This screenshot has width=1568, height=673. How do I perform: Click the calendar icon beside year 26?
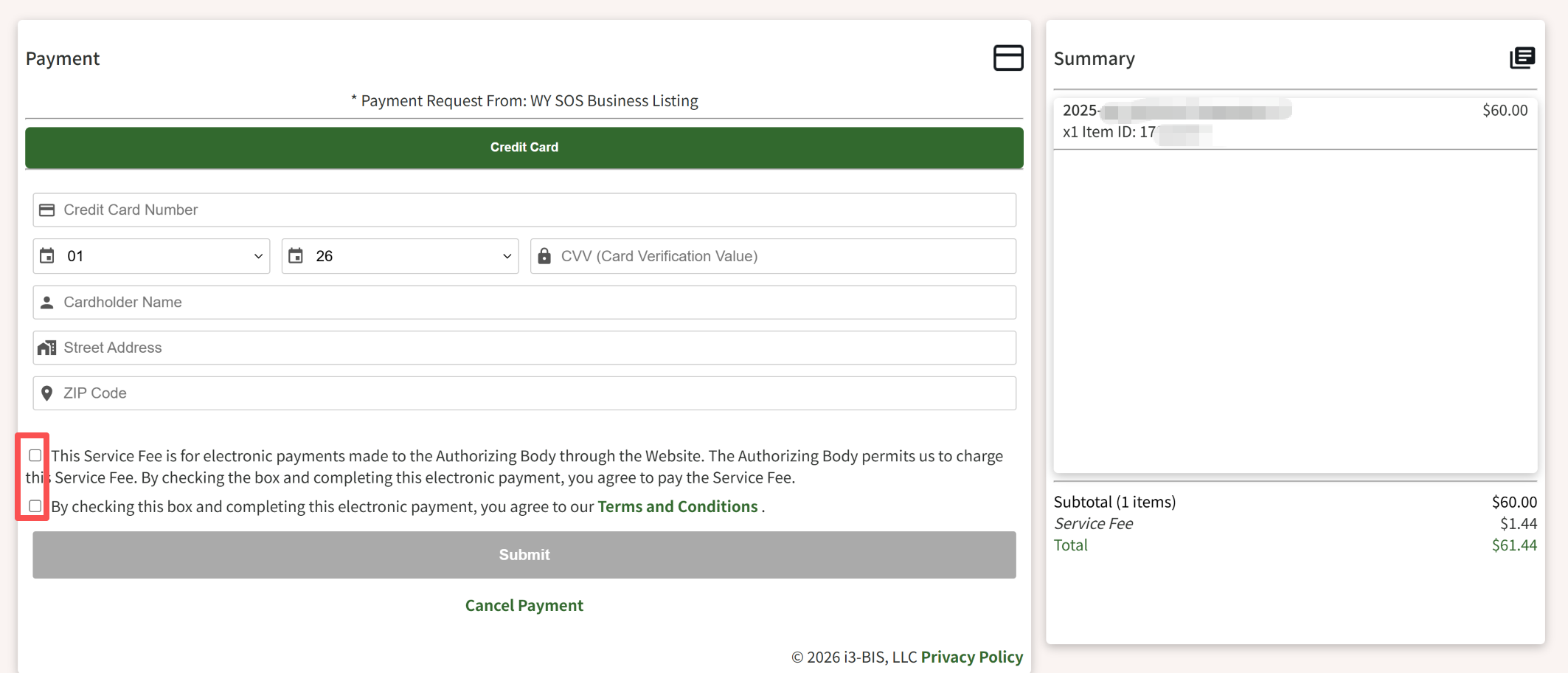tap(295, 256)
